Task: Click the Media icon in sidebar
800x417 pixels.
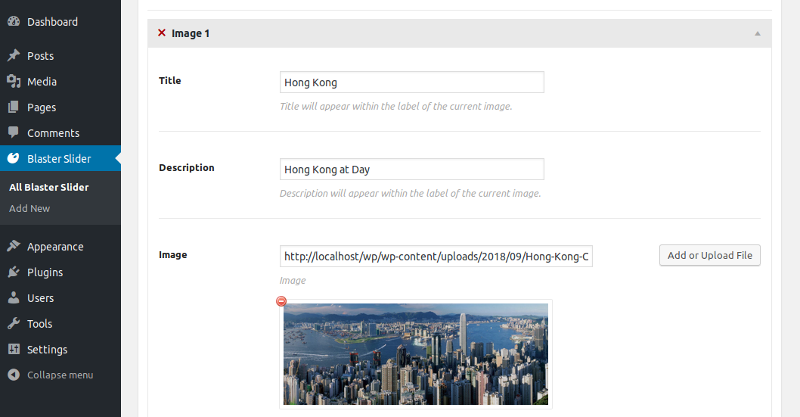Action: [14, 81]
